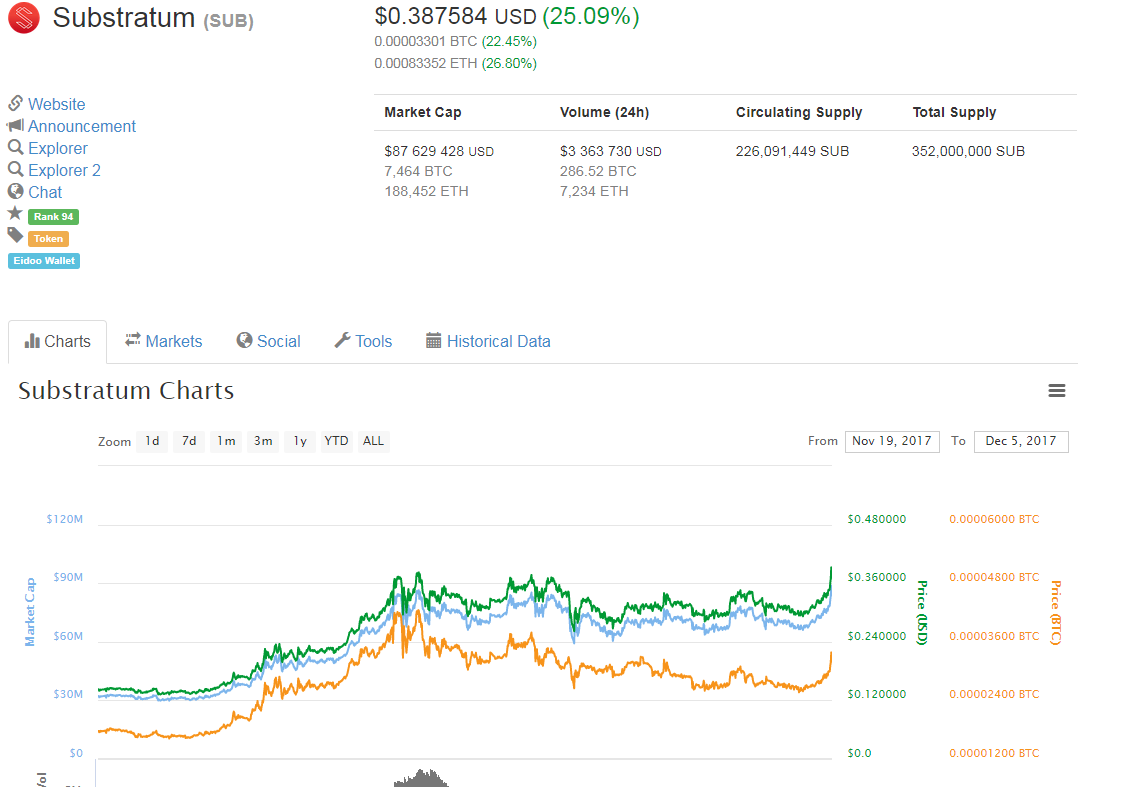Viewport: 1134px width, 787px height.
Task: Switch to the Social tab
Action: pos(268,341)
